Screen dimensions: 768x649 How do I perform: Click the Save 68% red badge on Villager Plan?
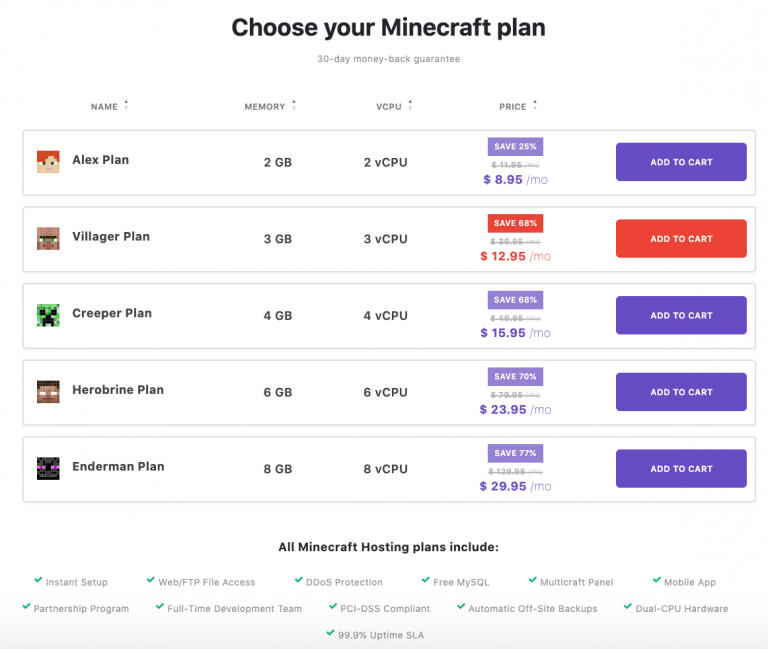tap(515, 223)
